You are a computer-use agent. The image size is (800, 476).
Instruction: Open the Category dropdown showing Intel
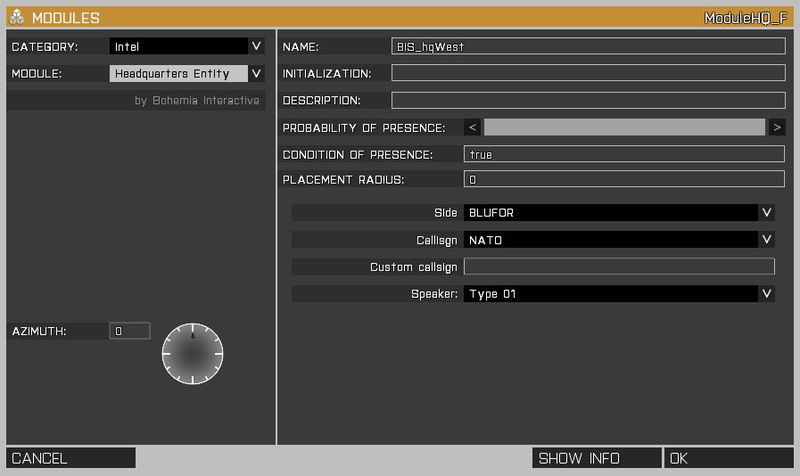[186, 46]
